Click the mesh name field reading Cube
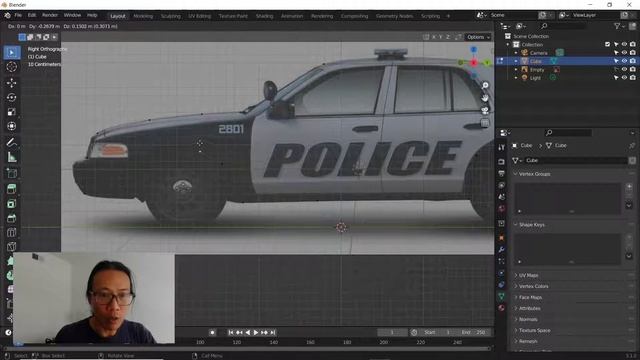Screen dimensions: 640x360 pos(575,160)
